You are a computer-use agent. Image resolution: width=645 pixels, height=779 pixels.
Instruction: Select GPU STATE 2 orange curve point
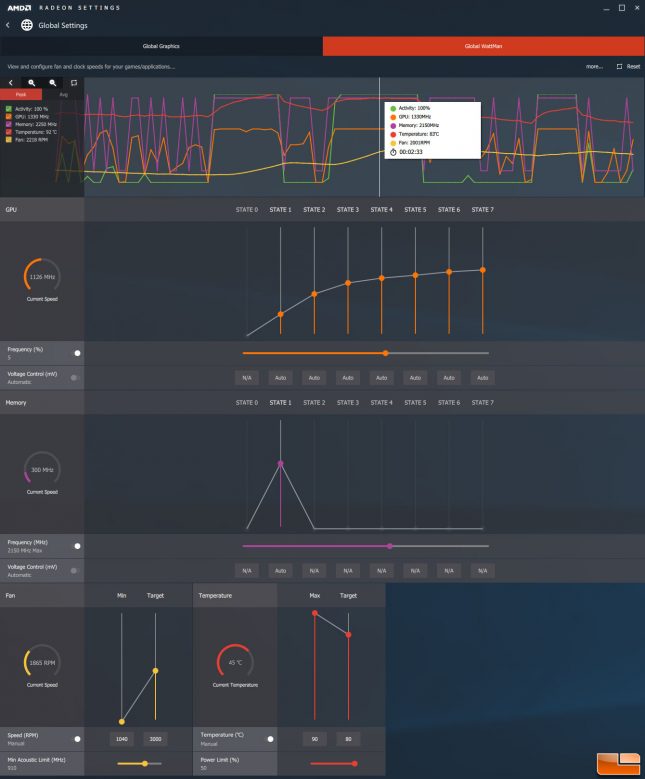[x=315, y=294]
